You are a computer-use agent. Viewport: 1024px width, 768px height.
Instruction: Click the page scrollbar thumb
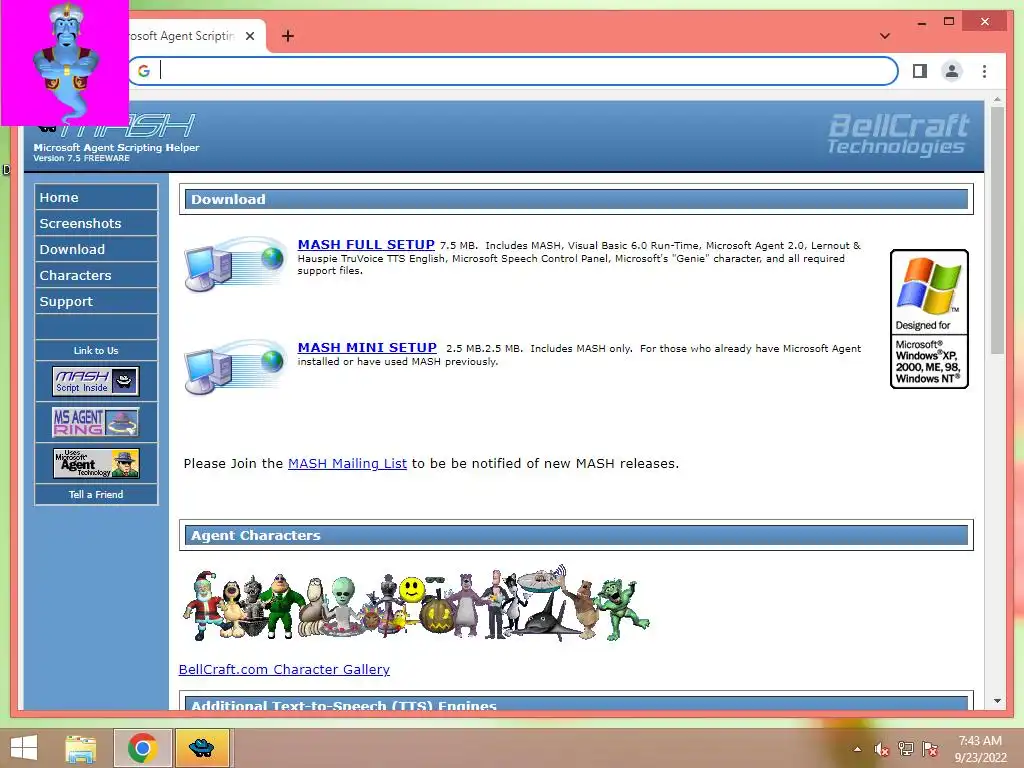tap(997, 230)
